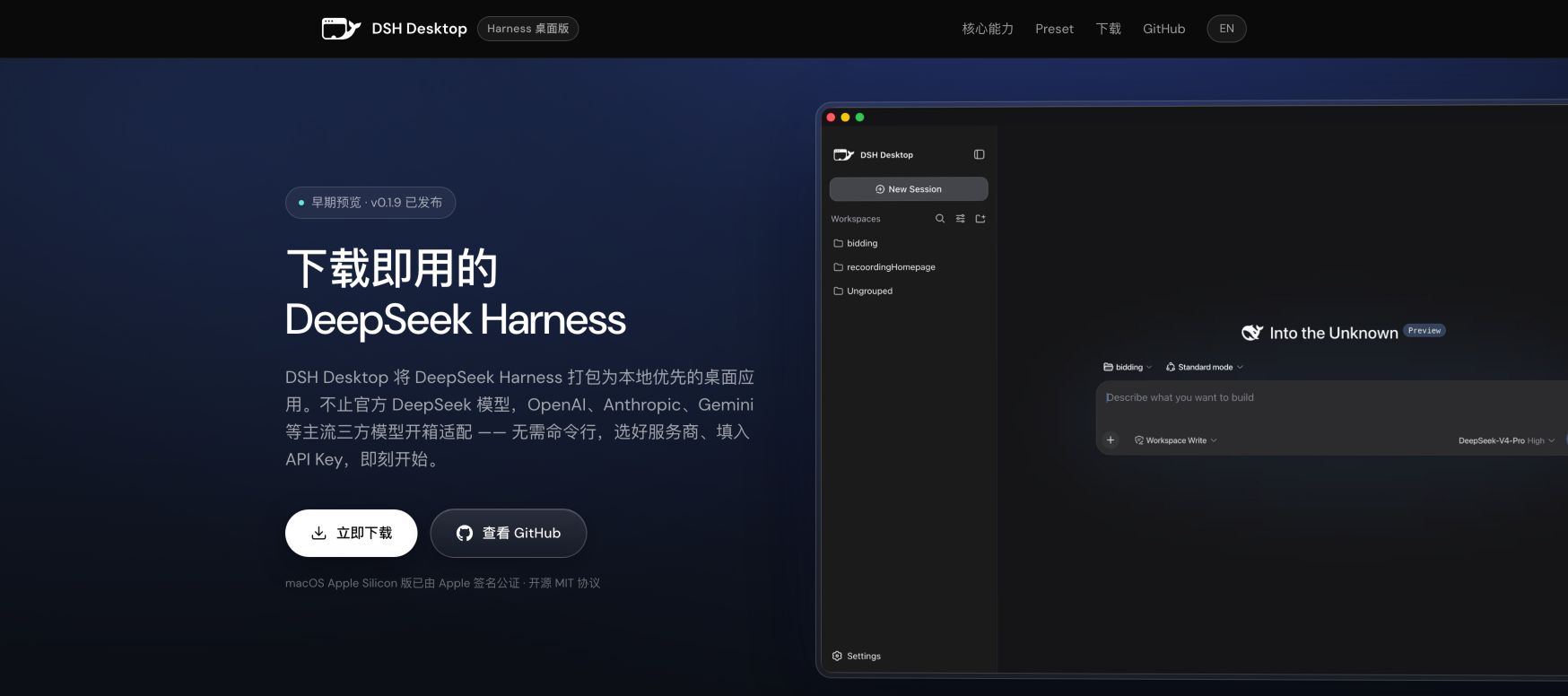
Task: Open the 核心能力 navigation item
Action: [988, 29]
